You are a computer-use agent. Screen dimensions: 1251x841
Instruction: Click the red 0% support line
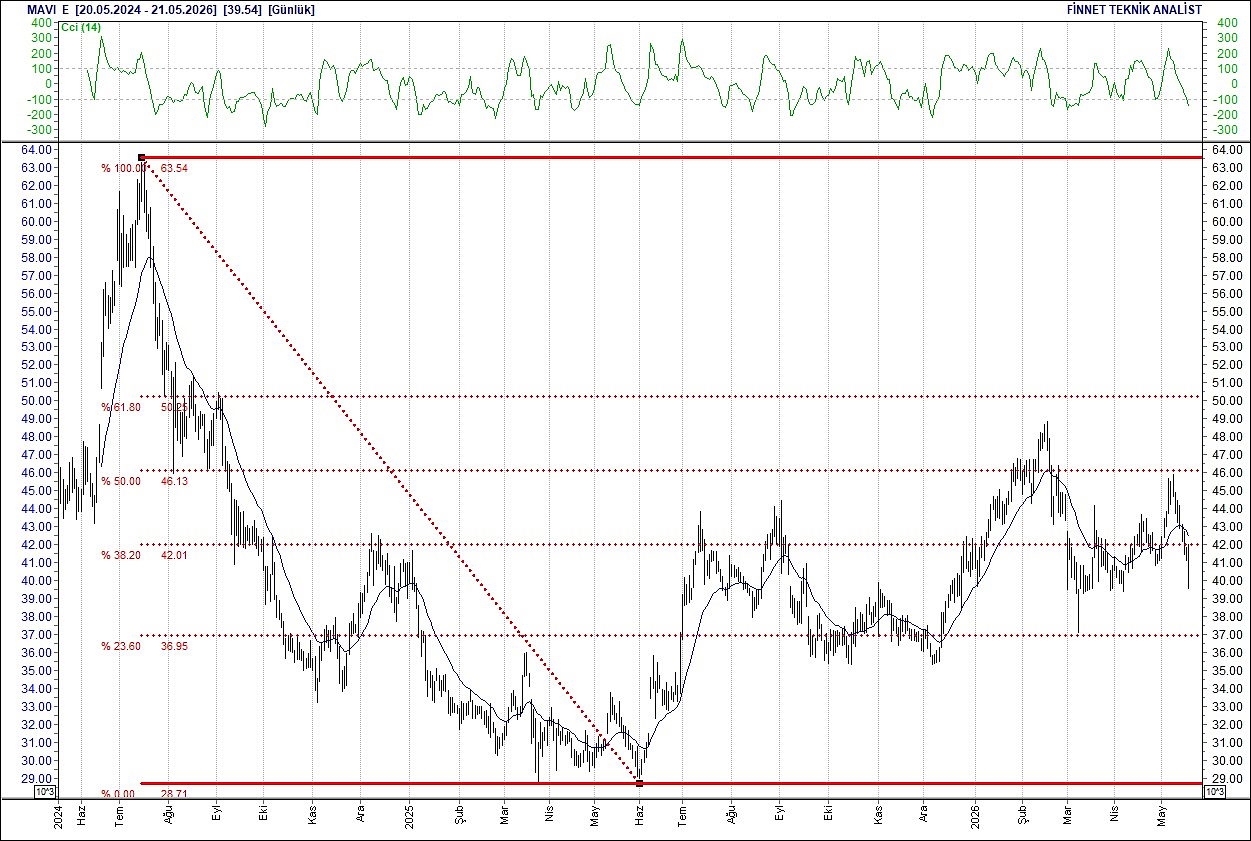point(672,783)
